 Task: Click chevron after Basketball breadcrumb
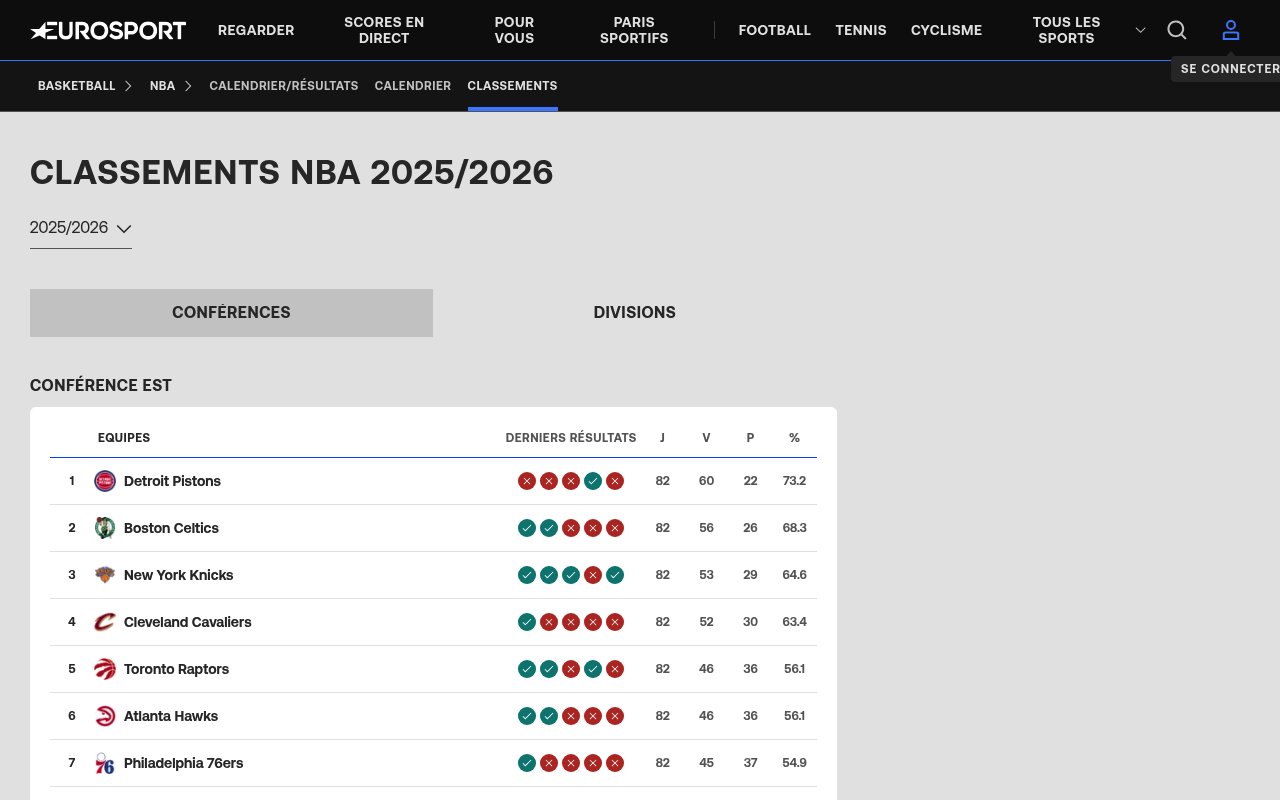[128, 86]
